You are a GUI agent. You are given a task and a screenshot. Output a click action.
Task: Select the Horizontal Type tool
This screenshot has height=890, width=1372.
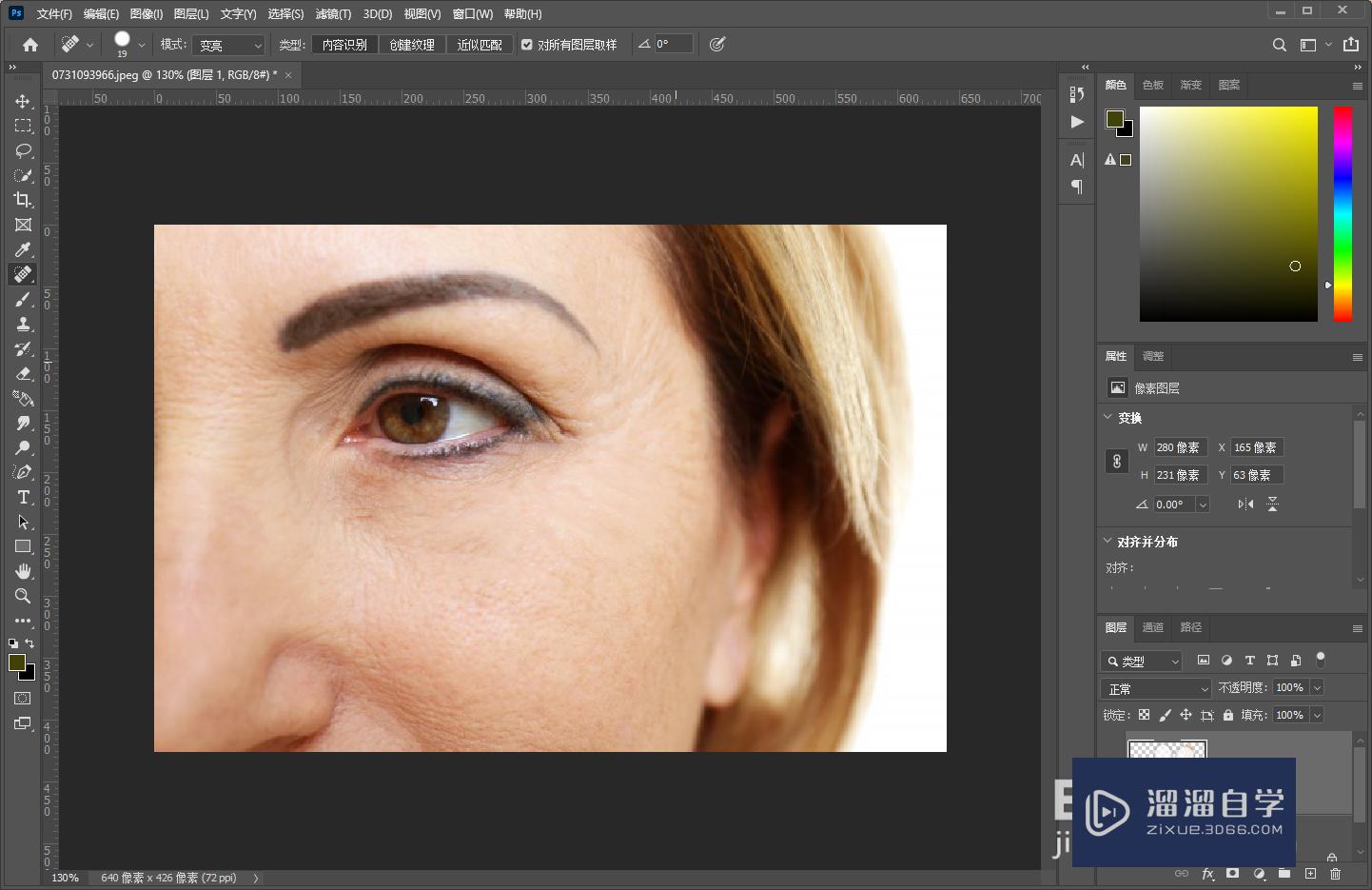click(x=23, y=497)
